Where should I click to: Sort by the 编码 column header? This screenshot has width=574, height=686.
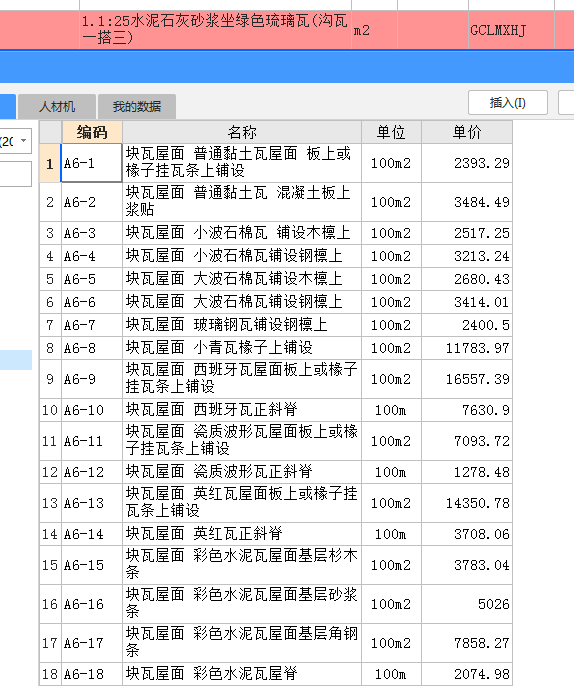pyautogui.click(x=92, y=132)
